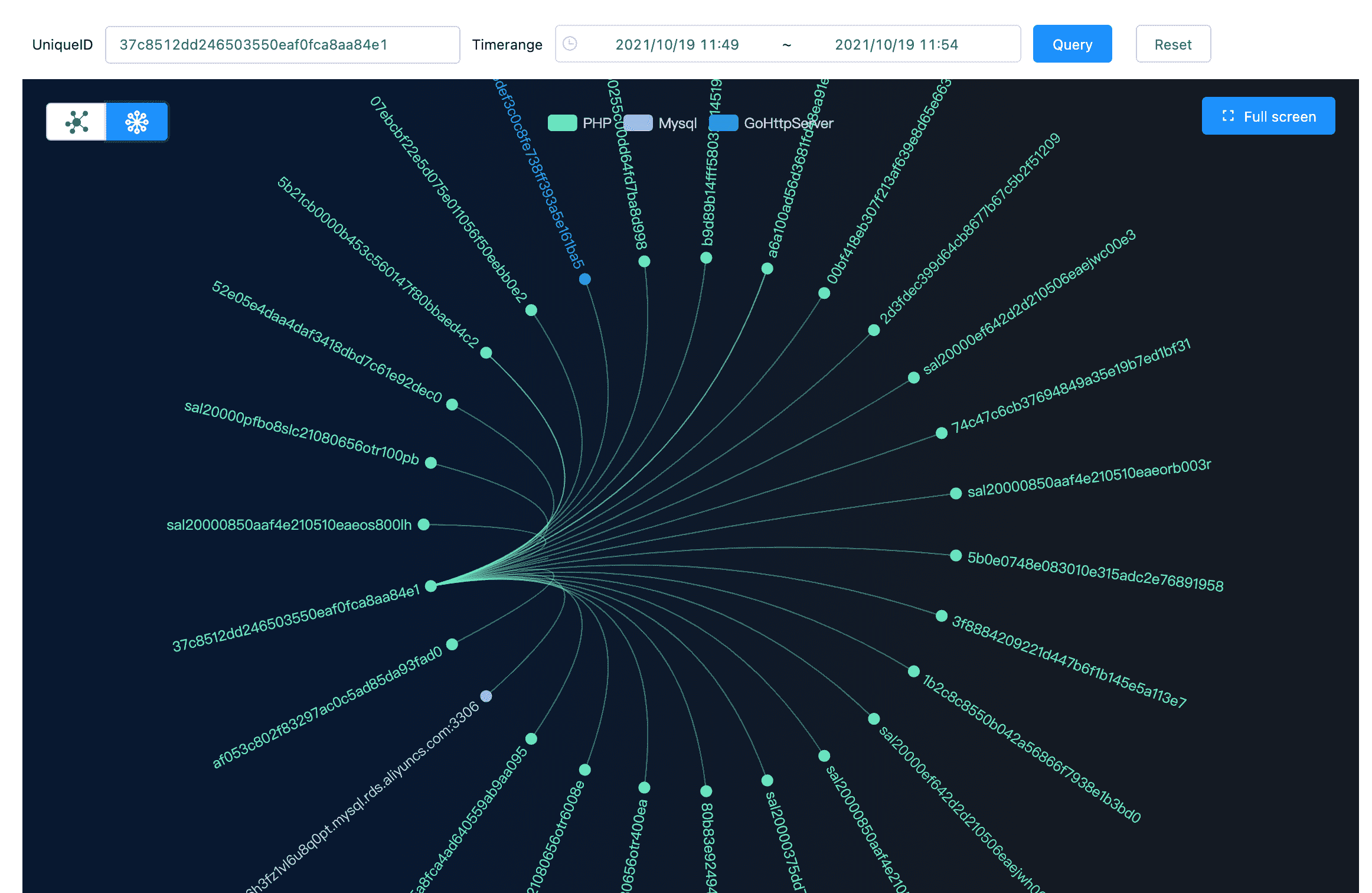
Task: Select node dot for 1b2c8c8550b042a56866f7938e1b3bd0
Action: 914,672
